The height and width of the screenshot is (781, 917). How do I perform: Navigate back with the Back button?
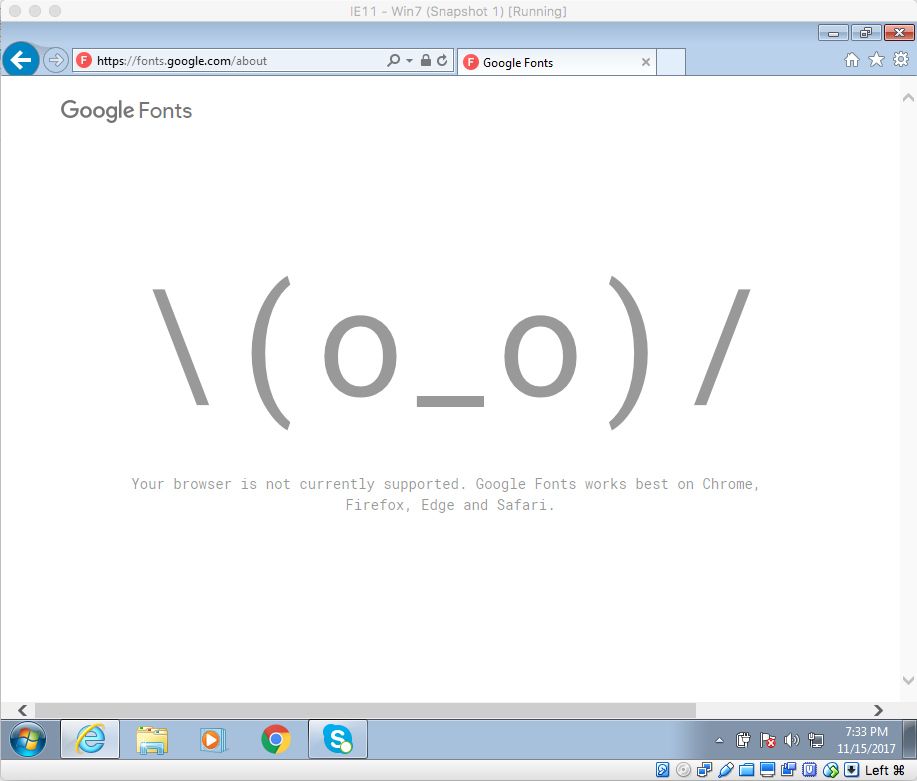(20, 59)
